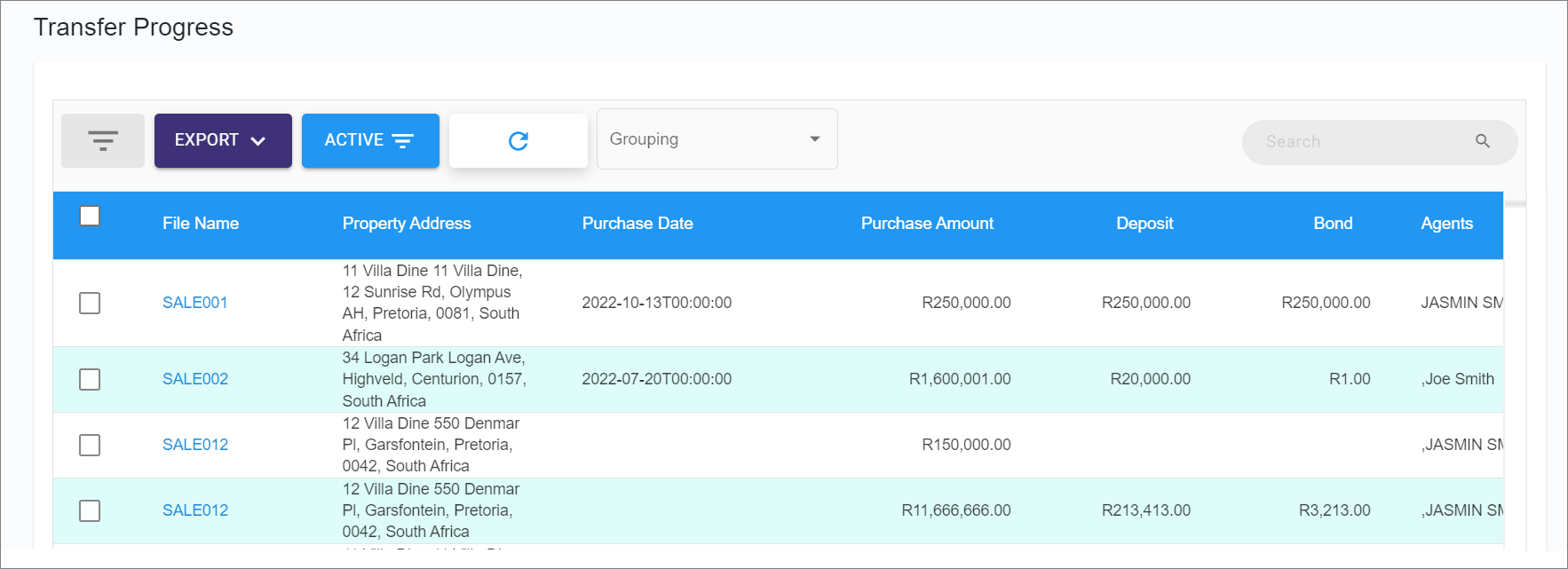
Task: Toggle the ACTIVE filter button
Action: 370,140
